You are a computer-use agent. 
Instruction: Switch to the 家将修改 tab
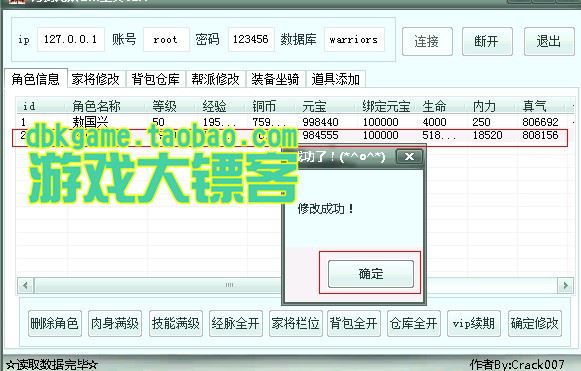pyautogui.click(x=96, y=79)
